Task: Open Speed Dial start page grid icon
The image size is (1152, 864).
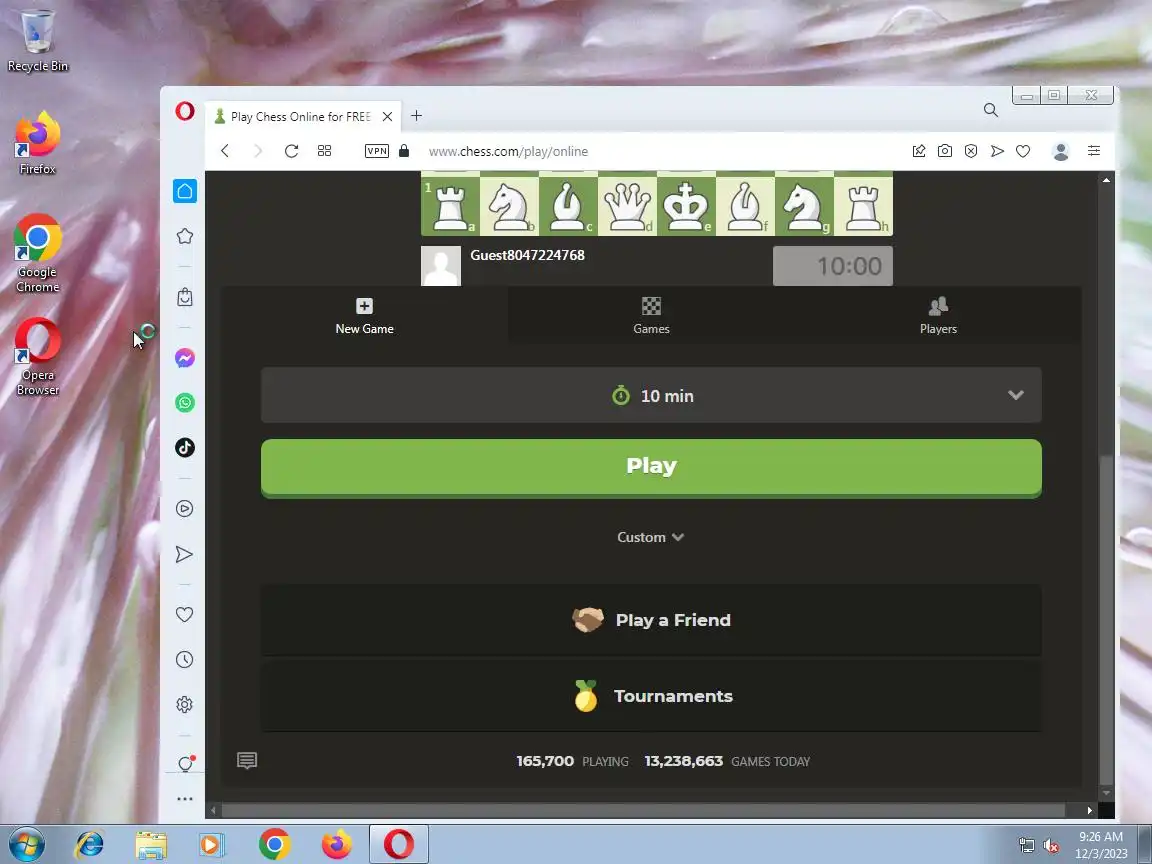Action: click(325, 151)
